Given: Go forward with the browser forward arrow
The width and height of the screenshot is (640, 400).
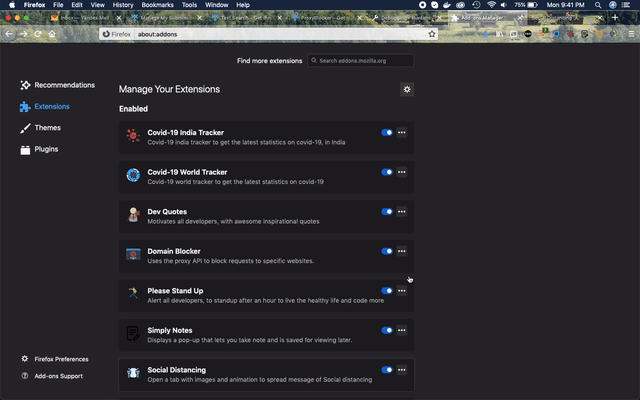Looking at the screenshot, I should coord(24,34).
